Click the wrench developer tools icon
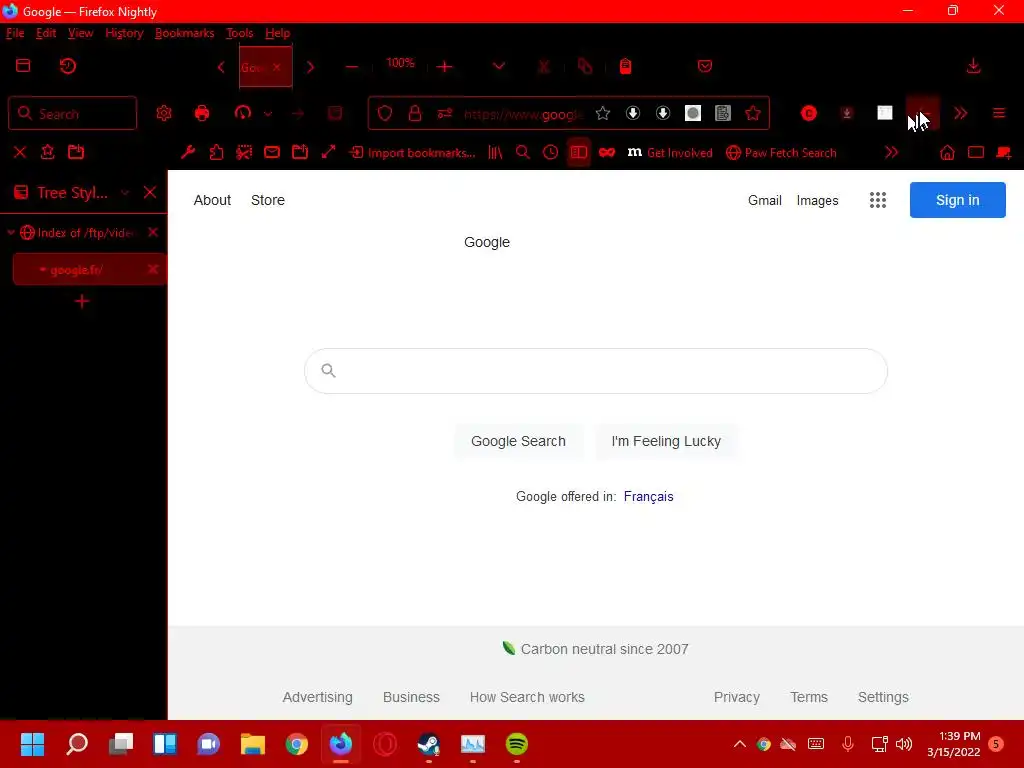This screenshot has width=1024, height=768. click(x=188, y=152)
